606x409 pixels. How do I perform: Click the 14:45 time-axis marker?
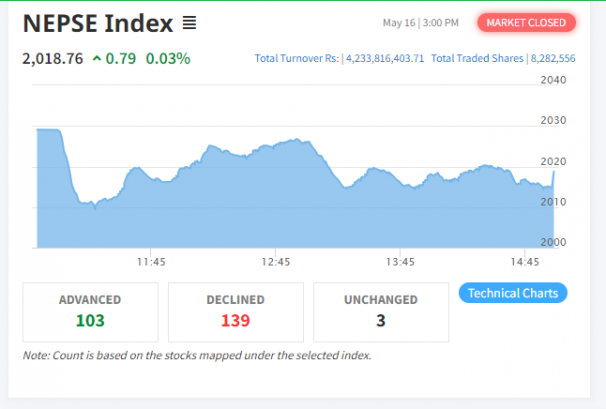[x=524, y=262]
